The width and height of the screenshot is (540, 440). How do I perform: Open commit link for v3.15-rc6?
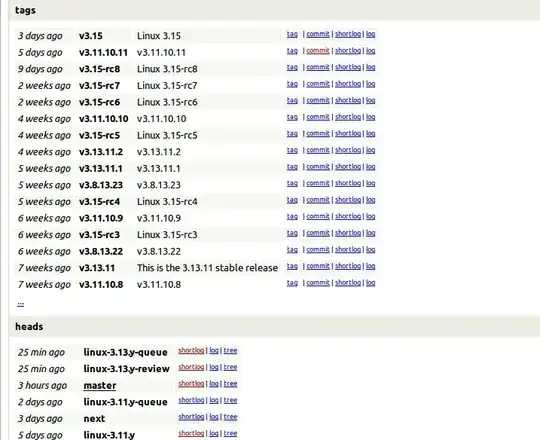point(318,100)
